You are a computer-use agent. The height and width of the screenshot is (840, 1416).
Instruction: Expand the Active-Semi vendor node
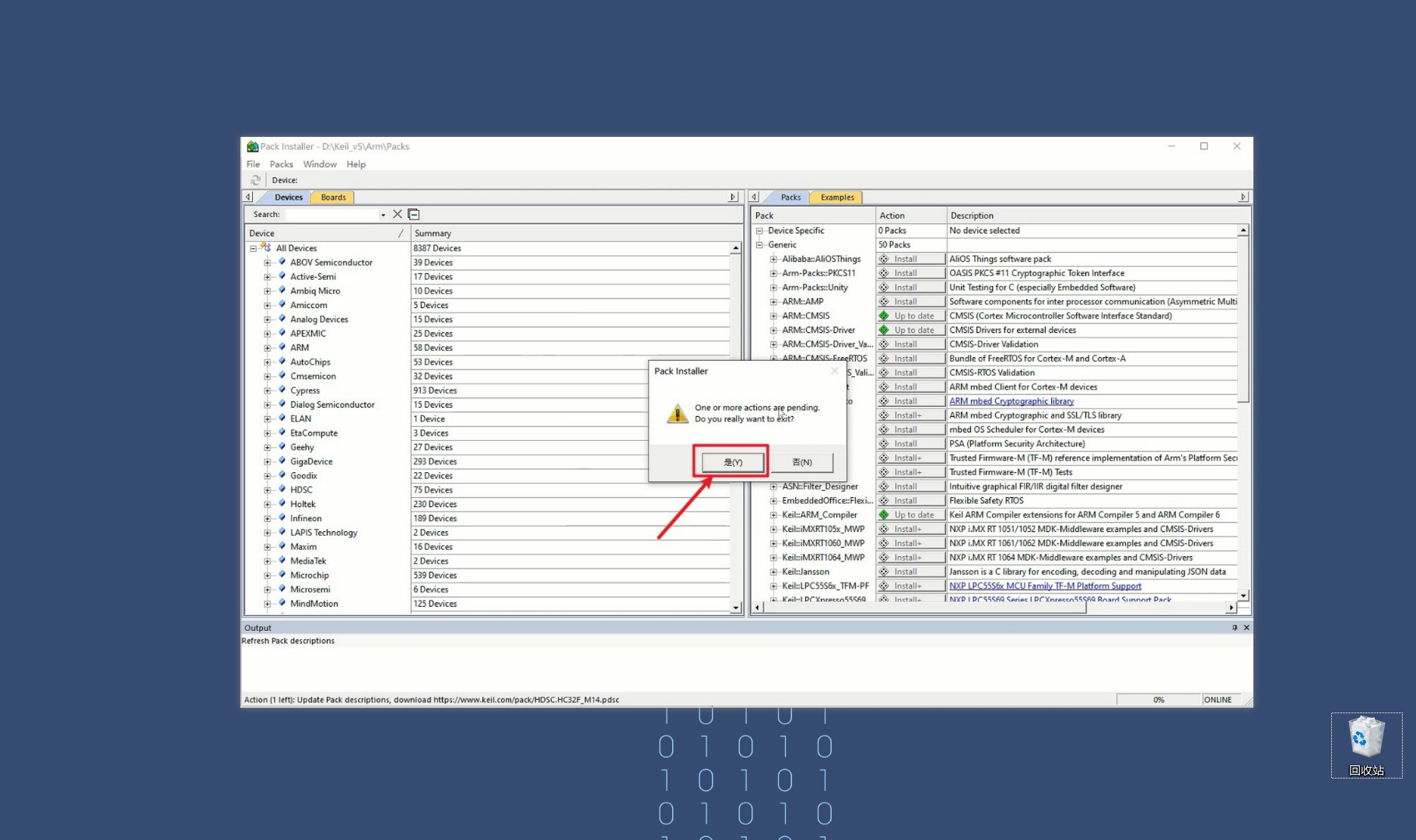coord(267,277)
